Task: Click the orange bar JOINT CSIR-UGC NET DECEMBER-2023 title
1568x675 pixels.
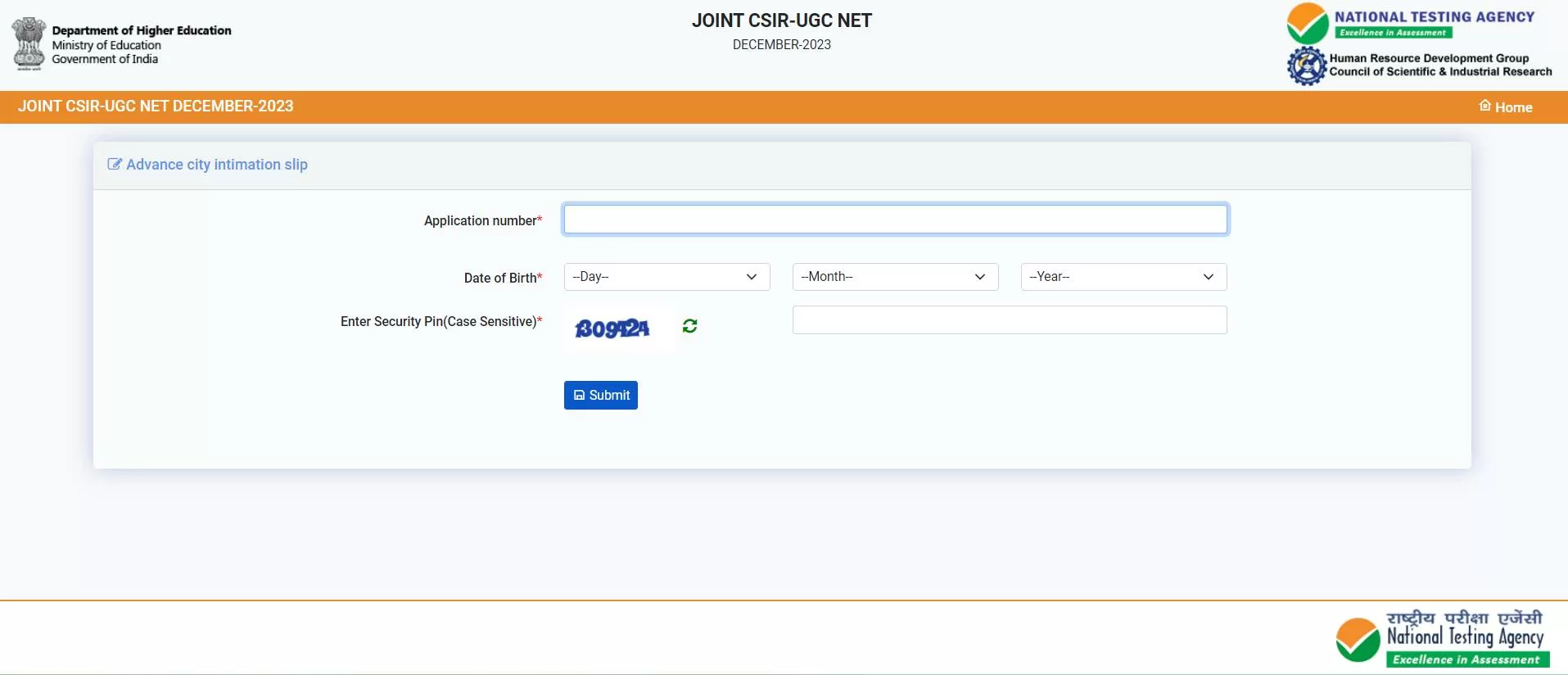Action: click(156, 106)
